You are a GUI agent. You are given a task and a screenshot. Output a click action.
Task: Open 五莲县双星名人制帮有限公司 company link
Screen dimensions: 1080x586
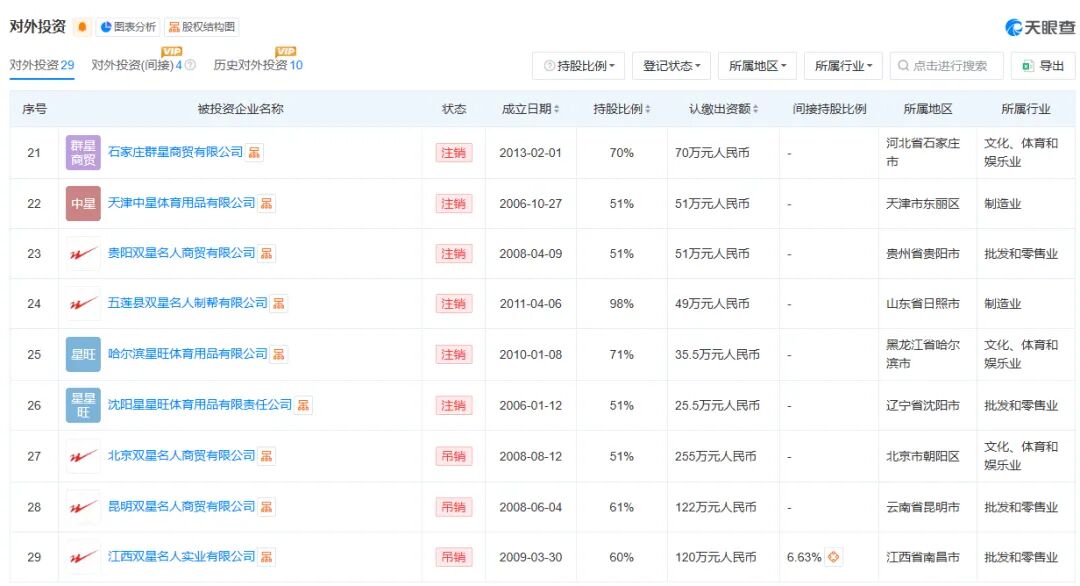[188, 303]
